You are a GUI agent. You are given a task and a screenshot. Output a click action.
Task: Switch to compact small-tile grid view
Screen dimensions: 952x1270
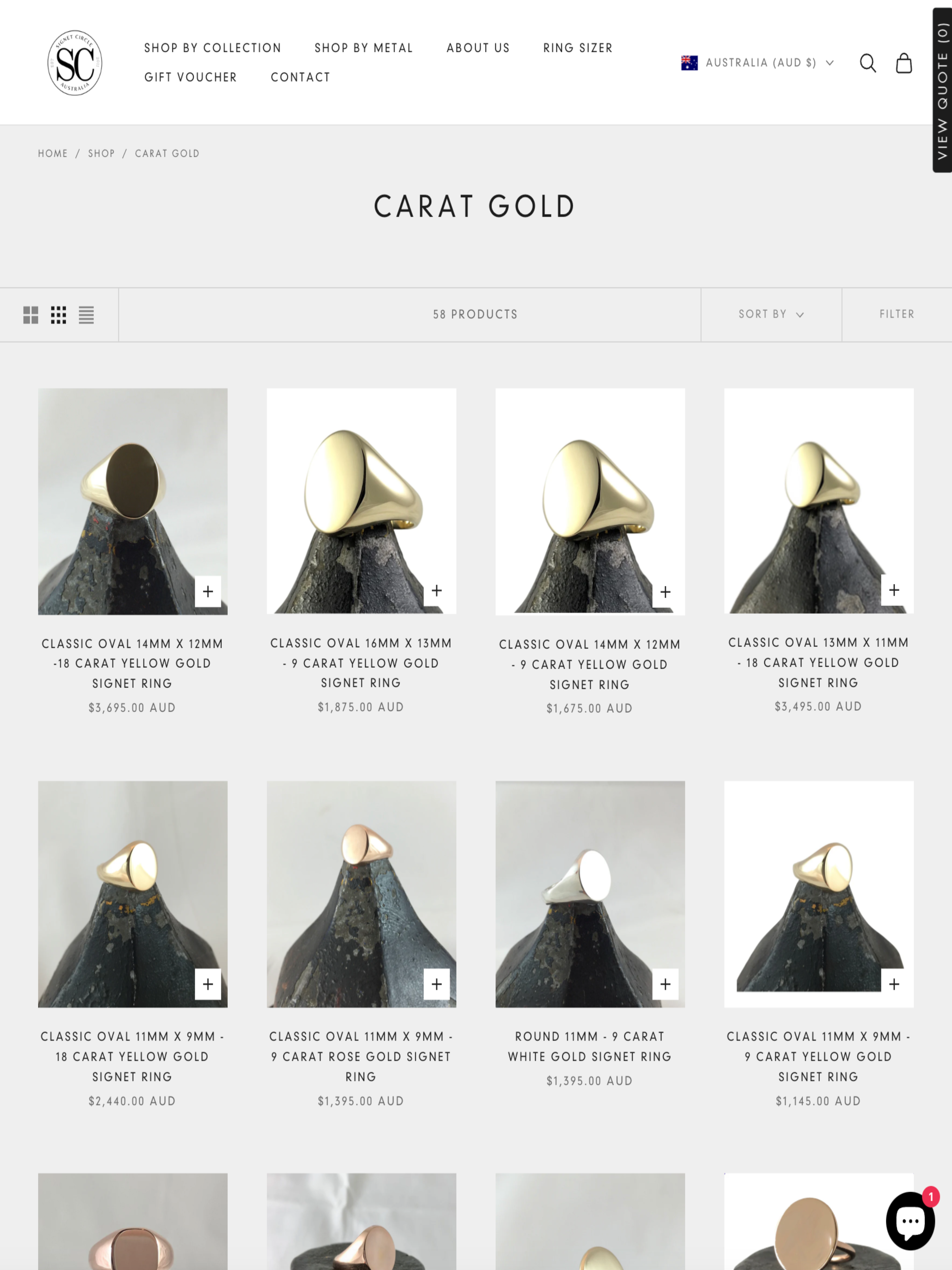[x=59, y=315]
